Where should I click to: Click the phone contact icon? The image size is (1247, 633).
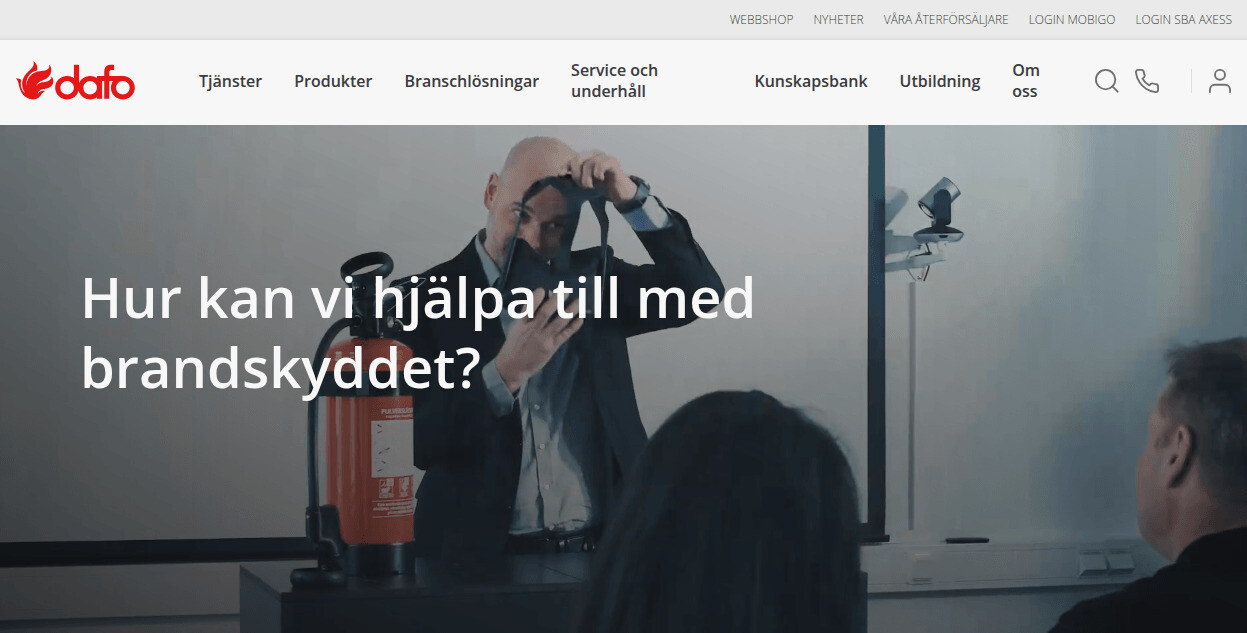(x=1147, y=81)
